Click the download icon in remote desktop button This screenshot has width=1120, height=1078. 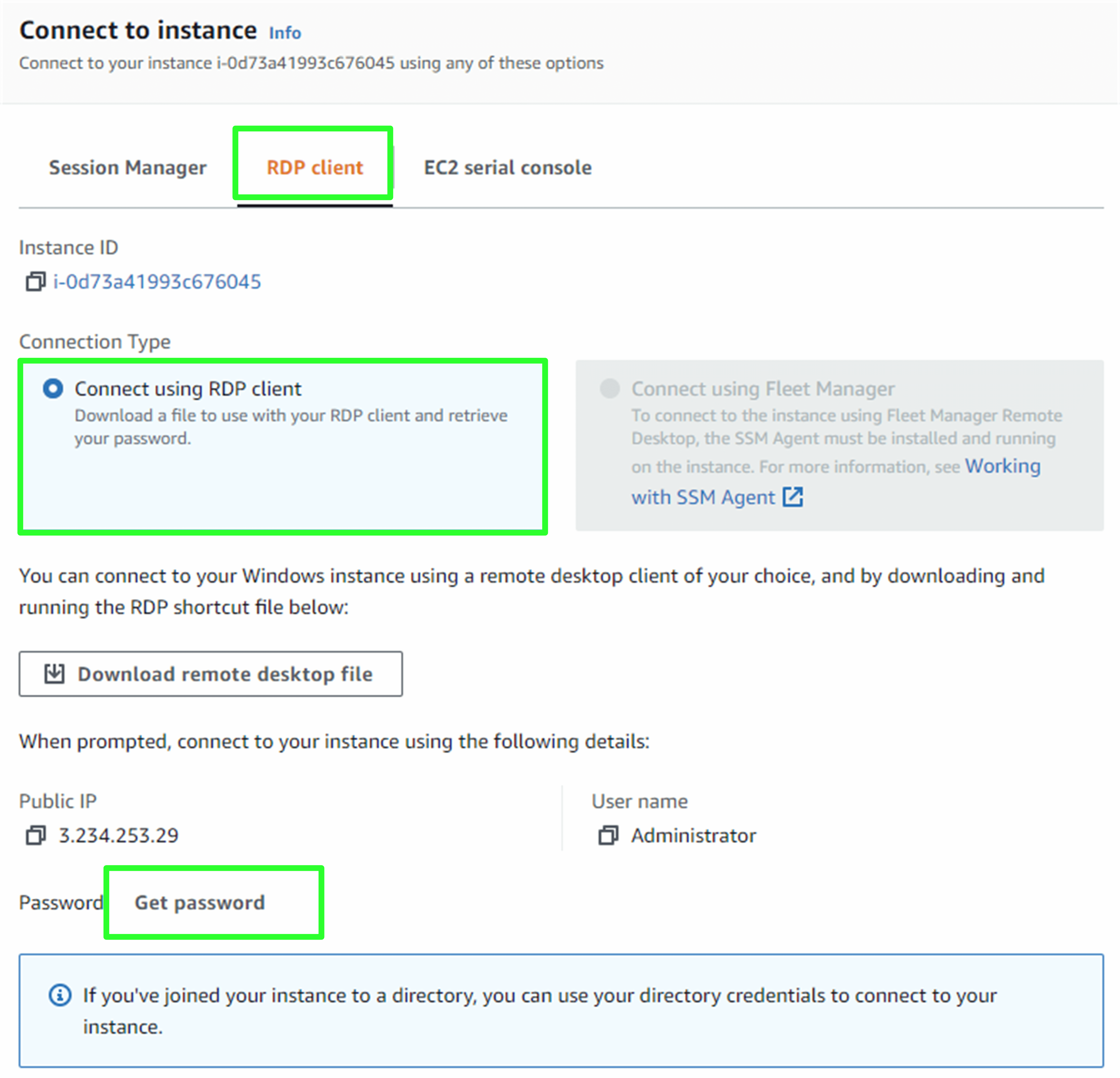point(54,674)
